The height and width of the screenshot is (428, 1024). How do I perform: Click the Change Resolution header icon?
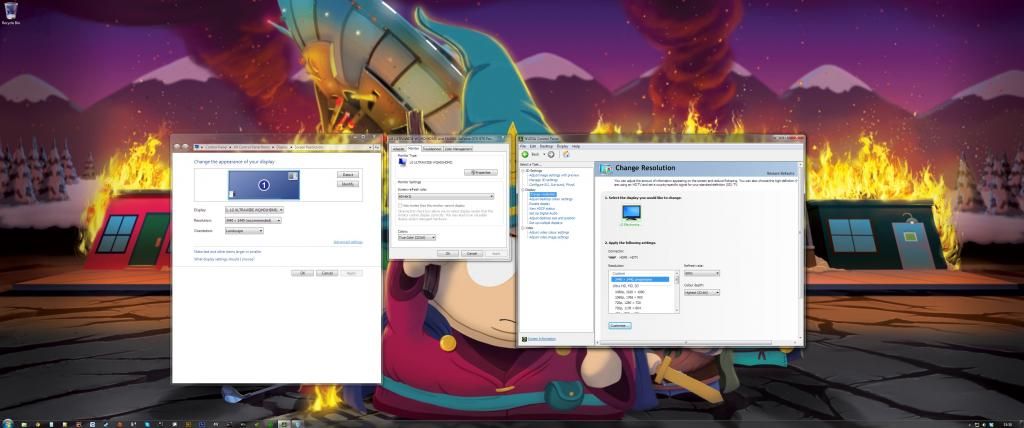606,169
